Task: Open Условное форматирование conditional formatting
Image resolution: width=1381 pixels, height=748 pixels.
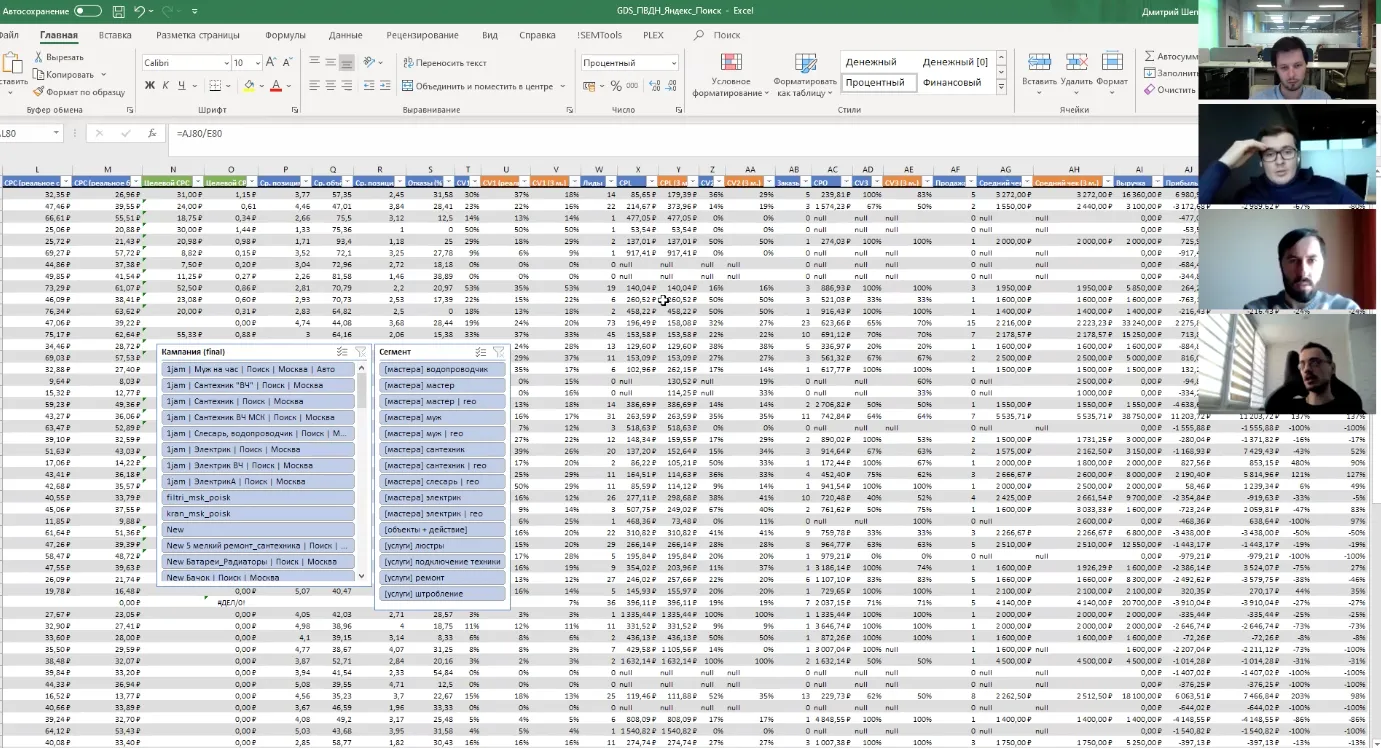Action: point(730,75)
